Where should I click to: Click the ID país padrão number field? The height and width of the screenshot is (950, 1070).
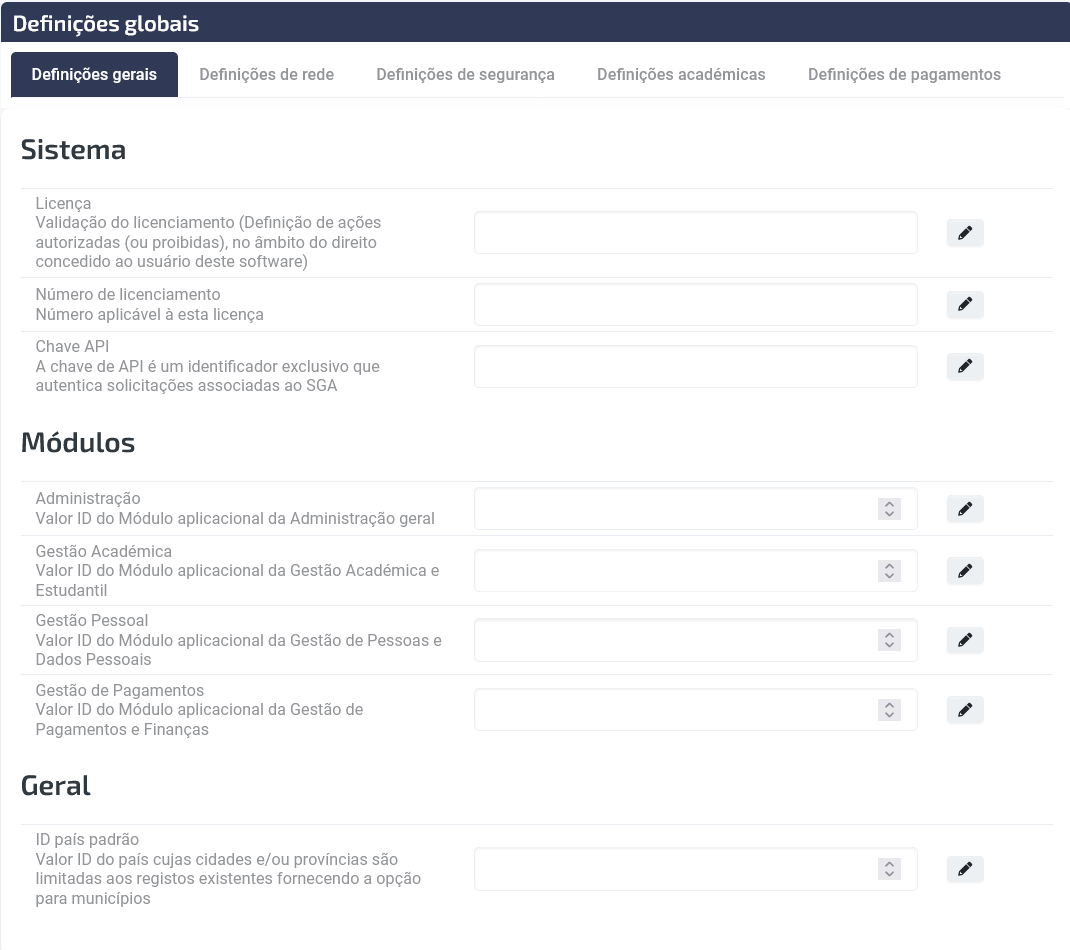click(695, 869)
